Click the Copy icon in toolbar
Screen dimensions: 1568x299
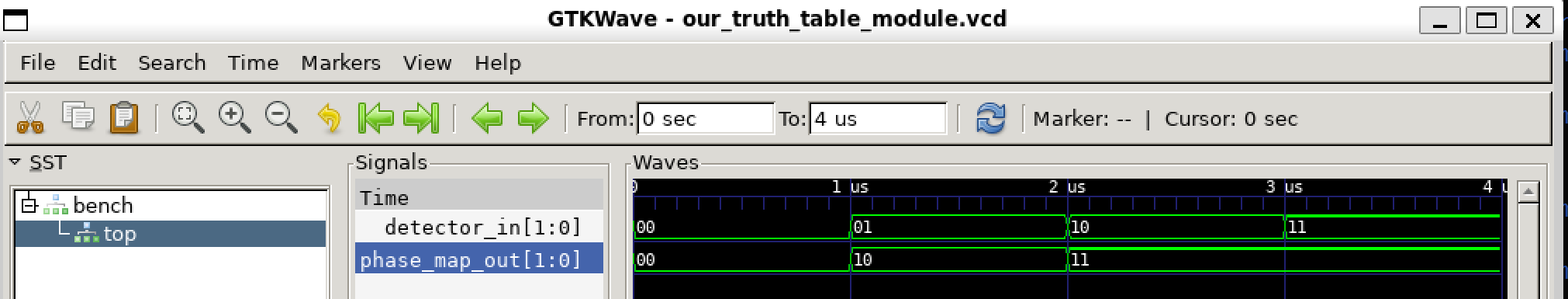tap(78, 118)
